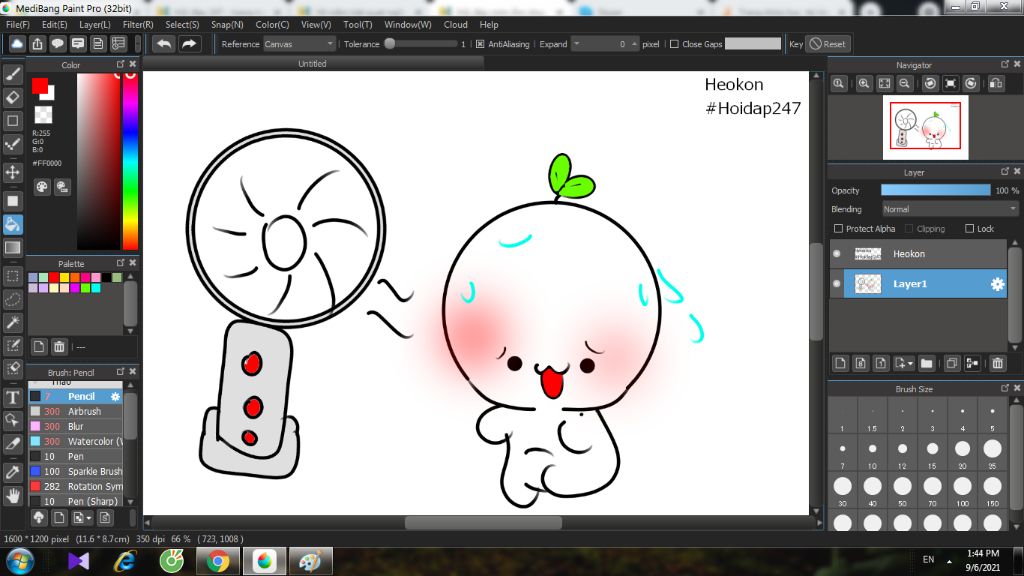
Task: Select the Gradient tool
Action: (x=12, y=248)
